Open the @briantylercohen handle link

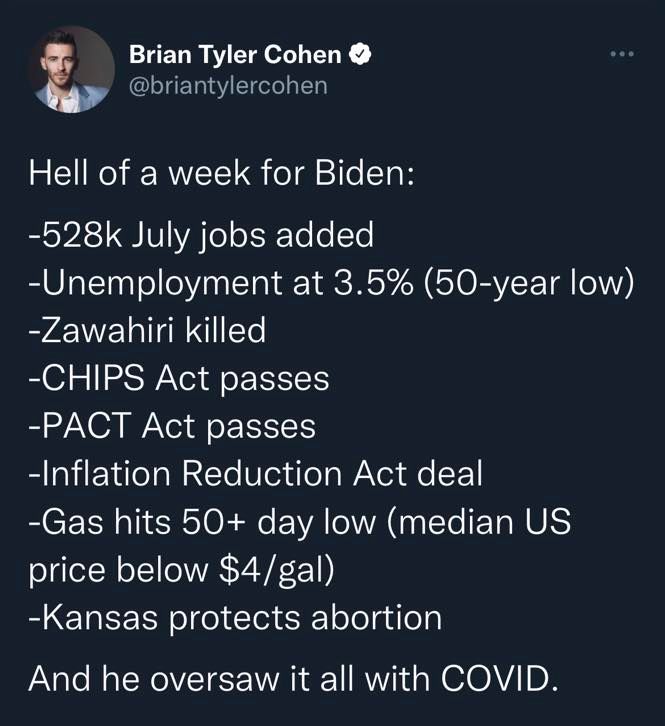coord(228,86)
